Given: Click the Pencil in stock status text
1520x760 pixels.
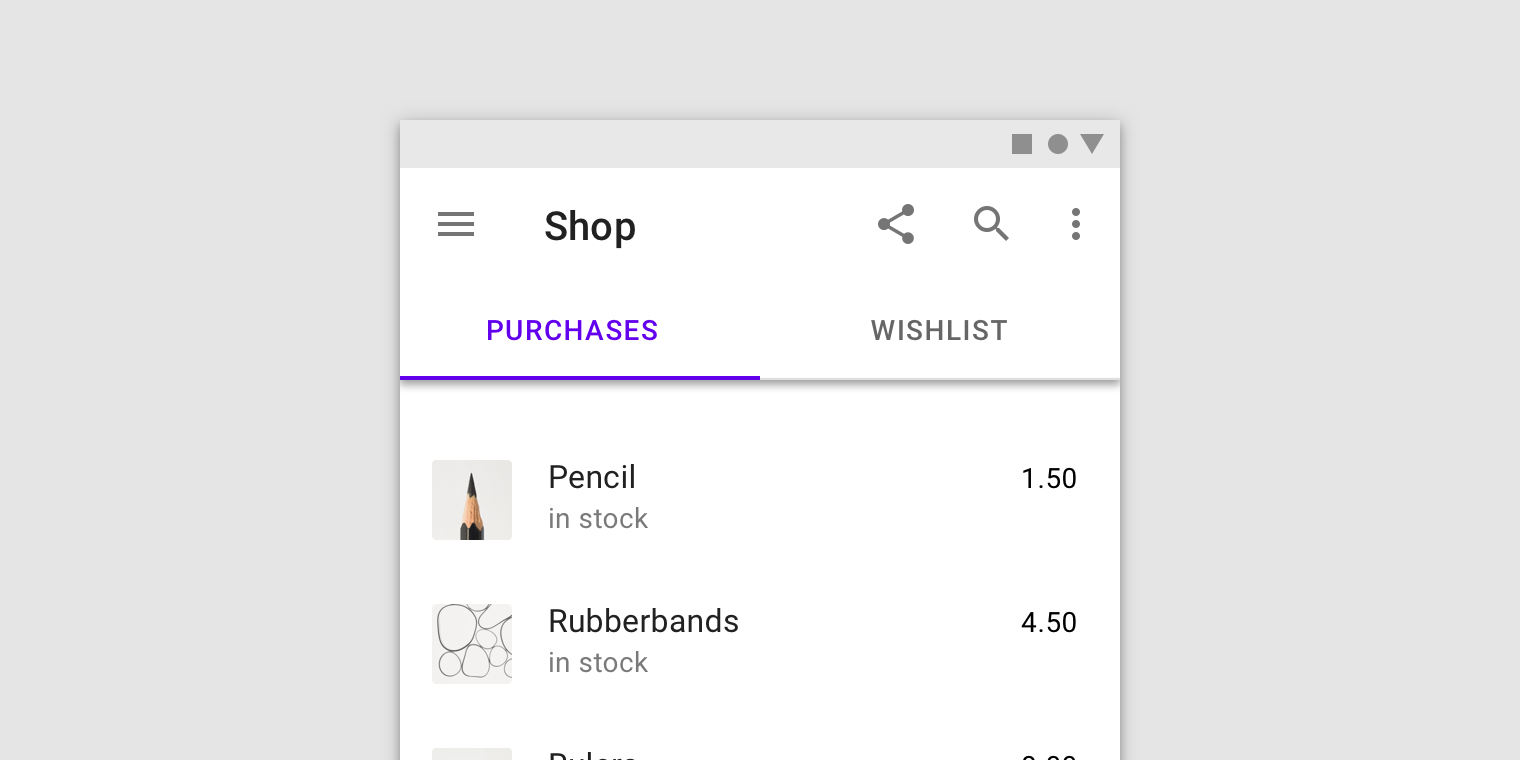Looking at the screenshot, I should coord(598,519).
